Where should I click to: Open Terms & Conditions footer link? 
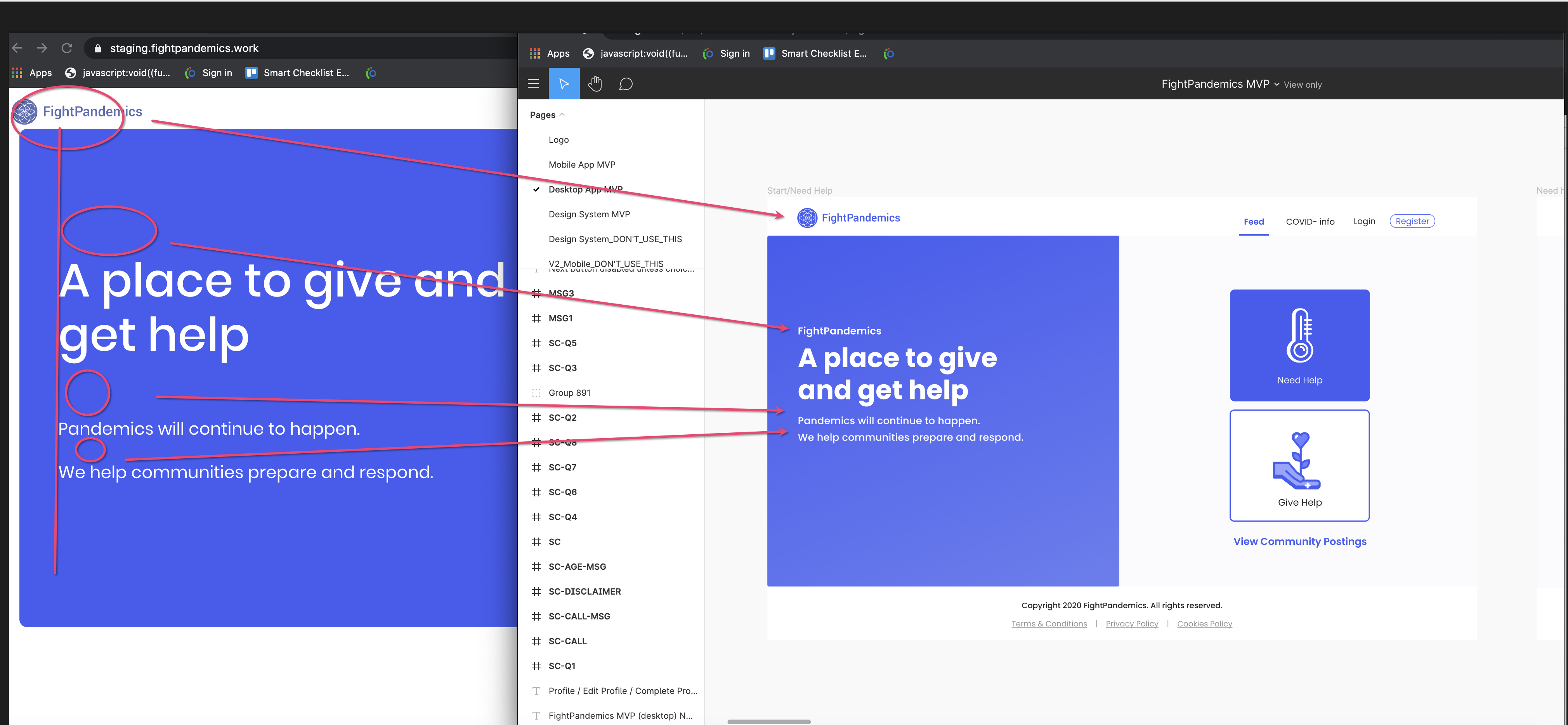point(1049,623)
